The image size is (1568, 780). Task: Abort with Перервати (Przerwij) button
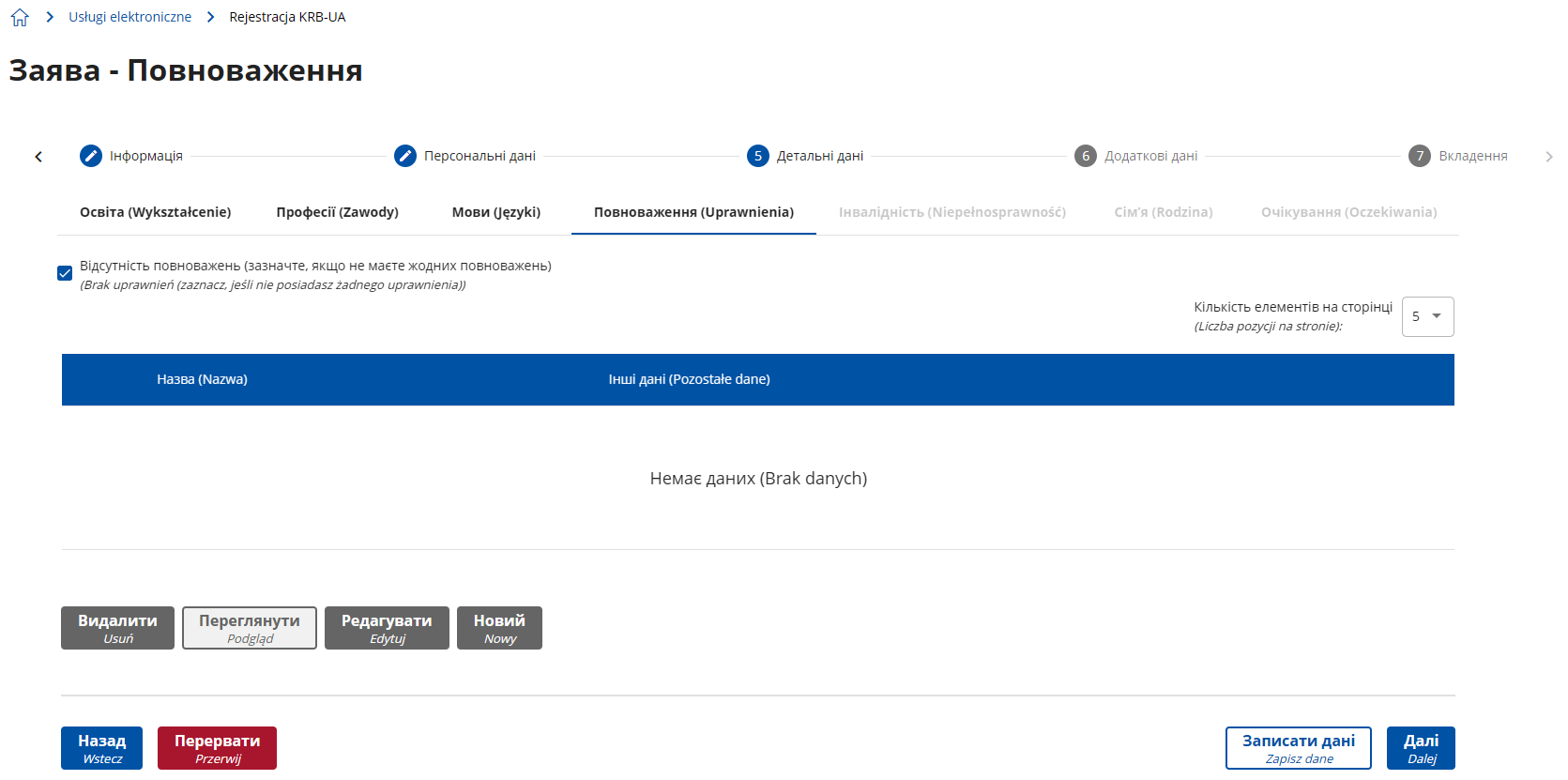(x=217, y=748)
